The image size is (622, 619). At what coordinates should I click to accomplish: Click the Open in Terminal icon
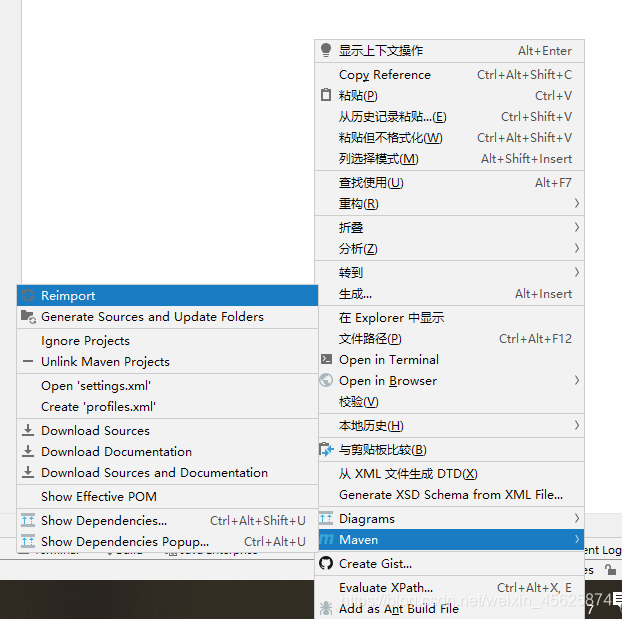point(326,359)
